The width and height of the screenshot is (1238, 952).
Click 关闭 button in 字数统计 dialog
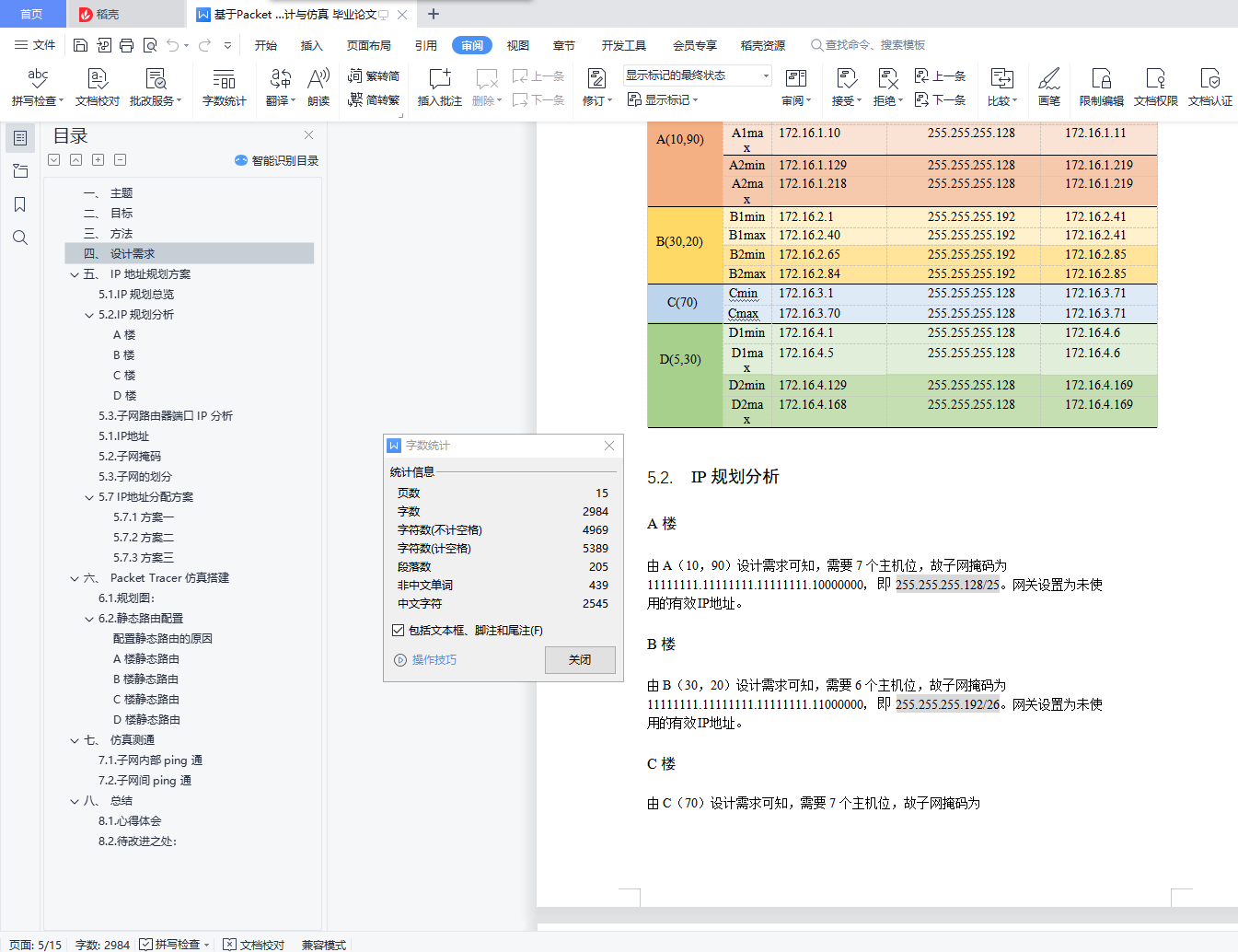(x=580, y=660)
